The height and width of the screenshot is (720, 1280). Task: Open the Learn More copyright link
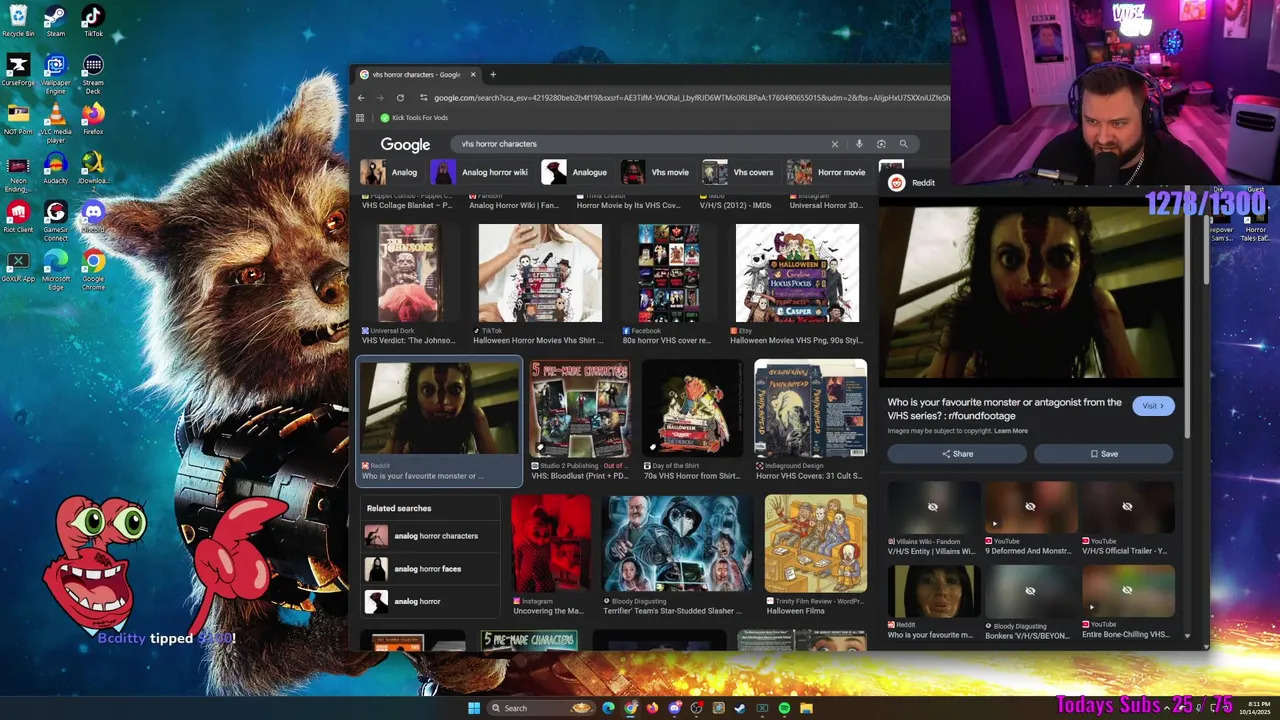(x=1011, y=431)
